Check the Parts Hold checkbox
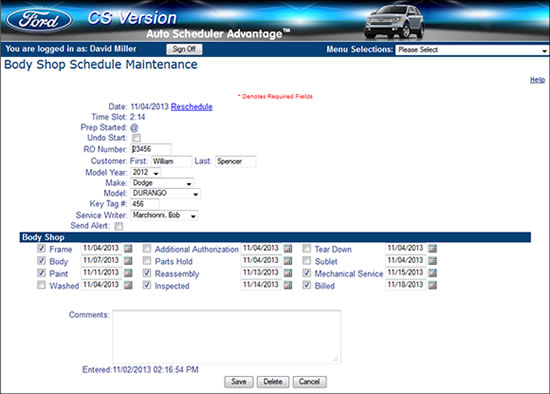550x394 pixels. point(147,261)
